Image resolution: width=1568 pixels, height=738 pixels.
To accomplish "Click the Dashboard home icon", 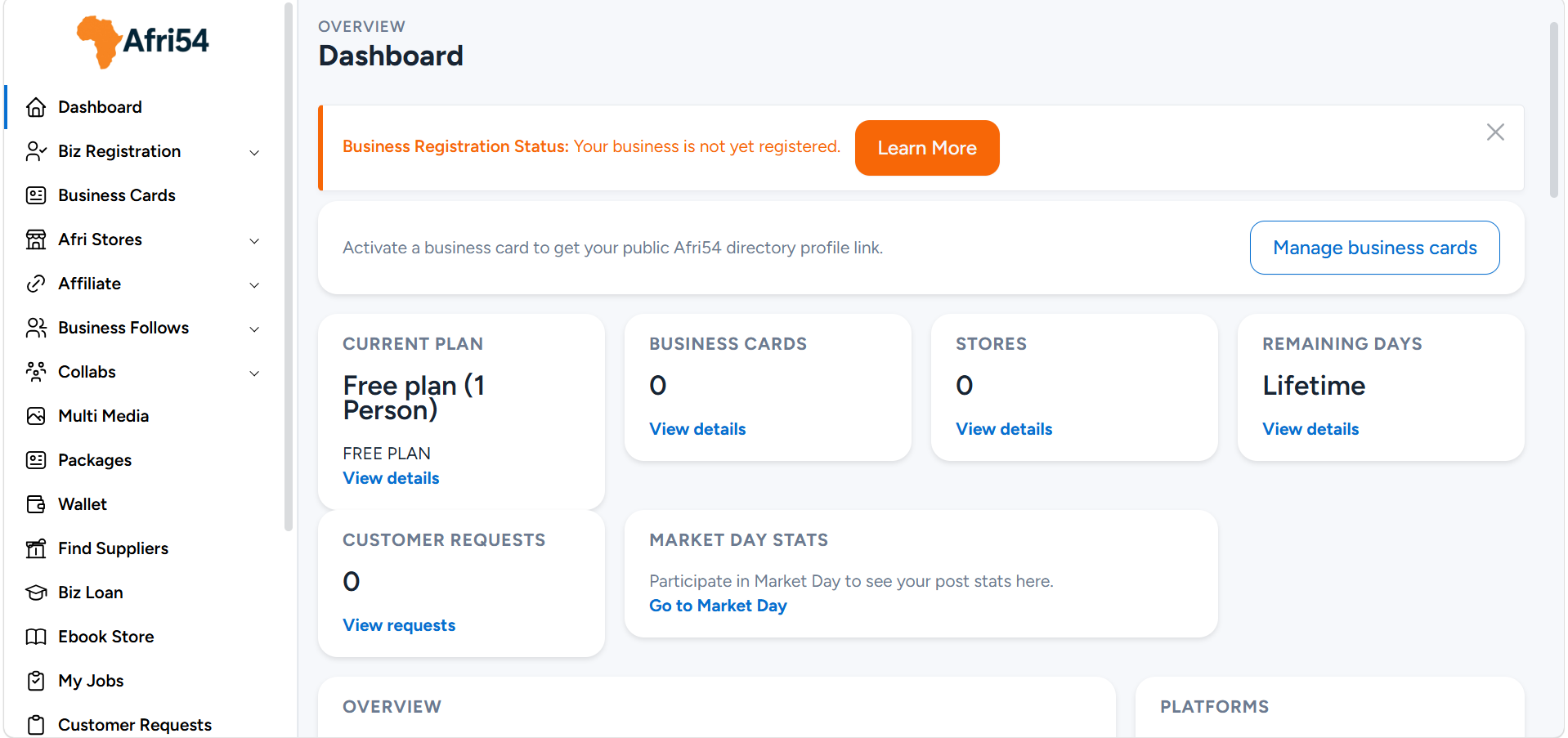I will (x=36, y=107).
